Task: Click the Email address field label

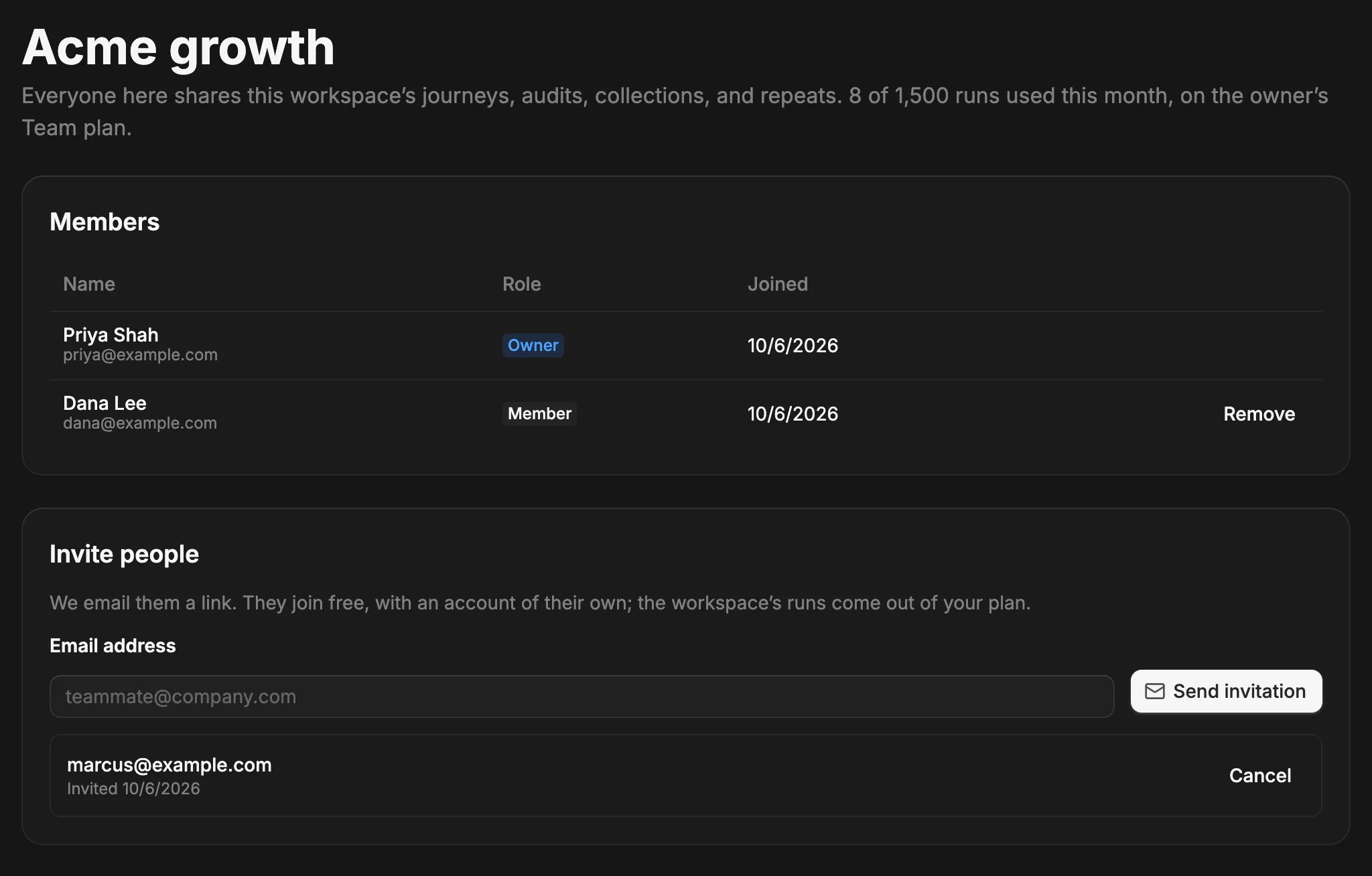Action: click(x=113, y=646)
